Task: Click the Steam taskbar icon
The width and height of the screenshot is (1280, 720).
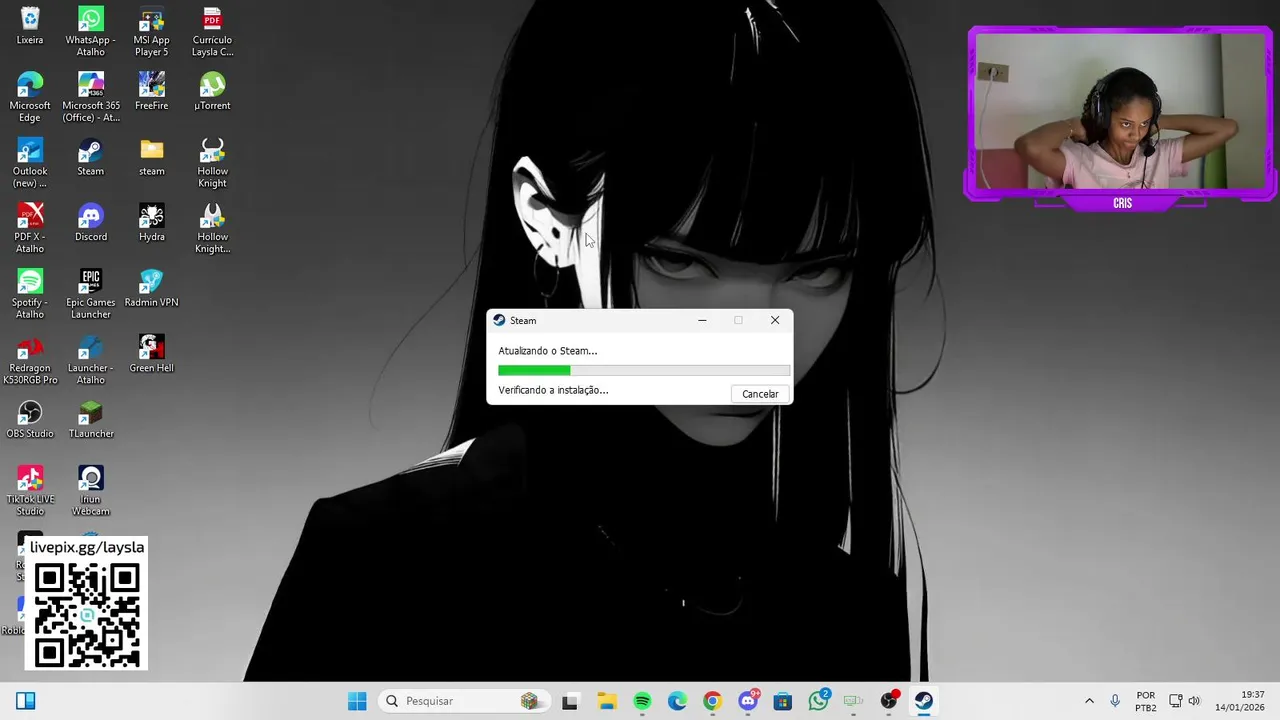Action: [x=924, y=701]
